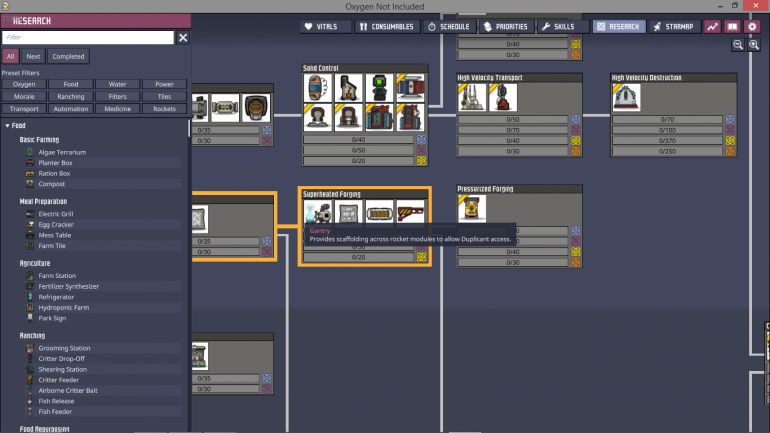Select Hydroponic Farm in the list
The width and height of the screenshot is (770, 433).
click(103, 307)
